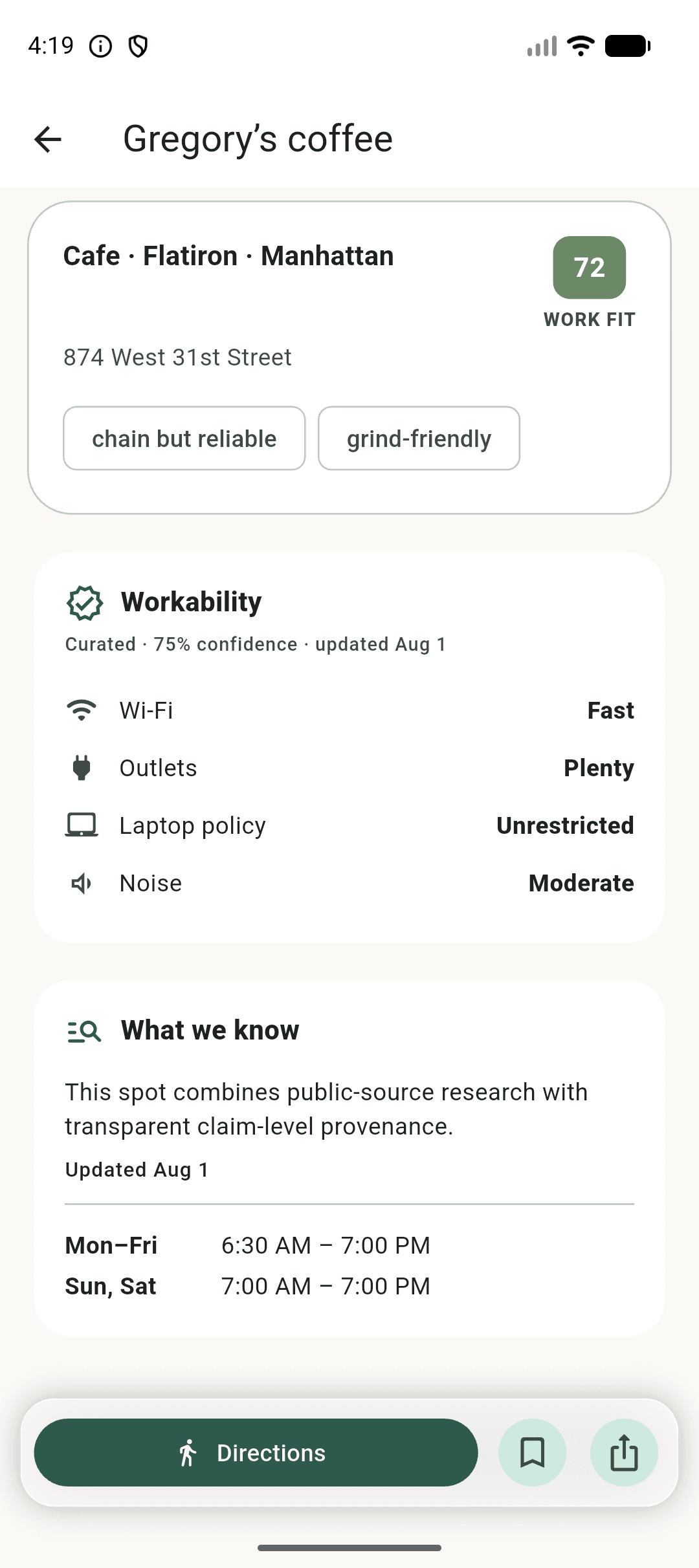Select the chain but reliable tag
This screenshot has width=699, height=1568.
[184, 439]
